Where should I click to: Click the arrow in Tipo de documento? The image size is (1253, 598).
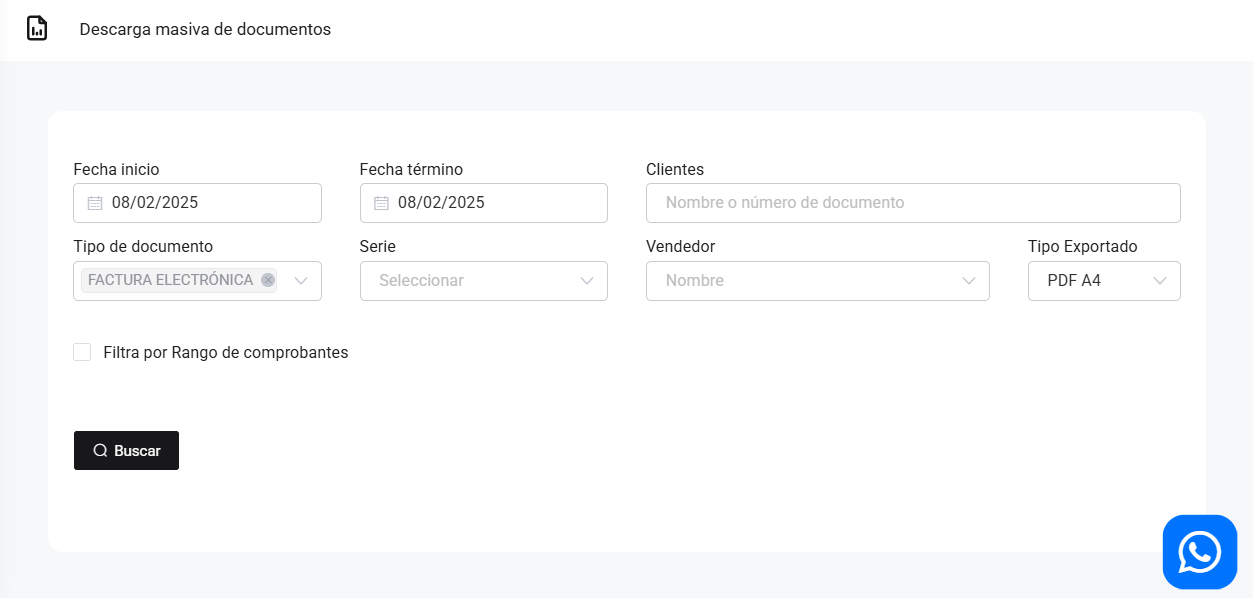301,281
